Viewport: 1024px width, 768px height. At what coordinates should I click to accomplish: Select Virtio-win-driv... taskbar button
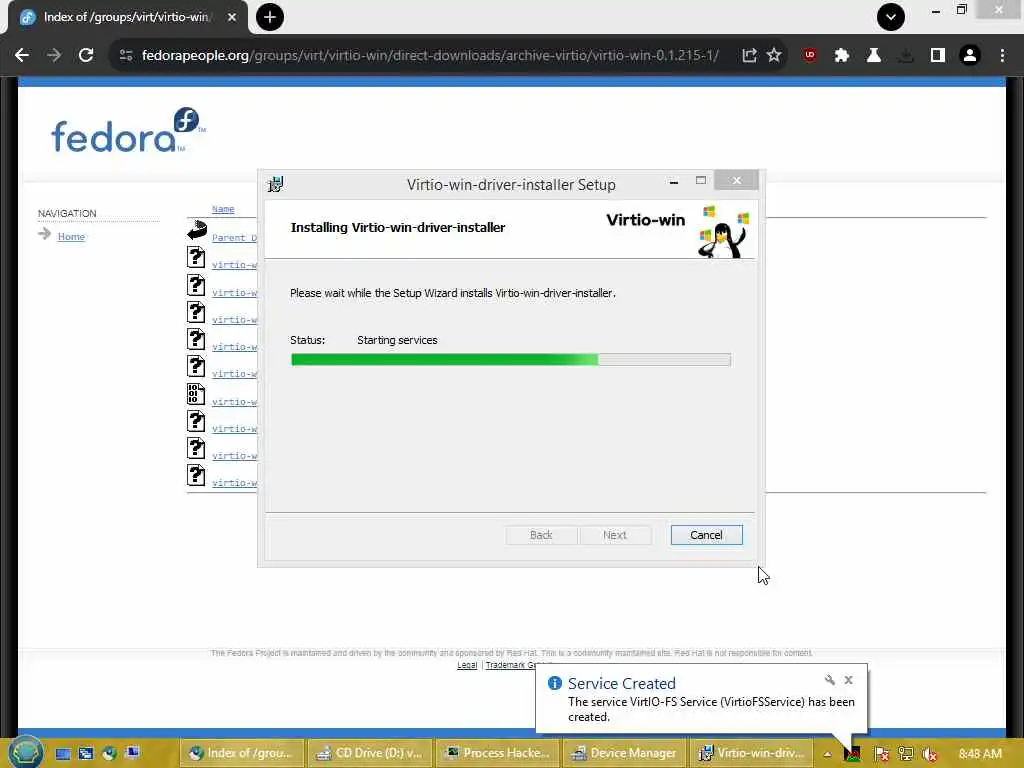click(752, 753)
